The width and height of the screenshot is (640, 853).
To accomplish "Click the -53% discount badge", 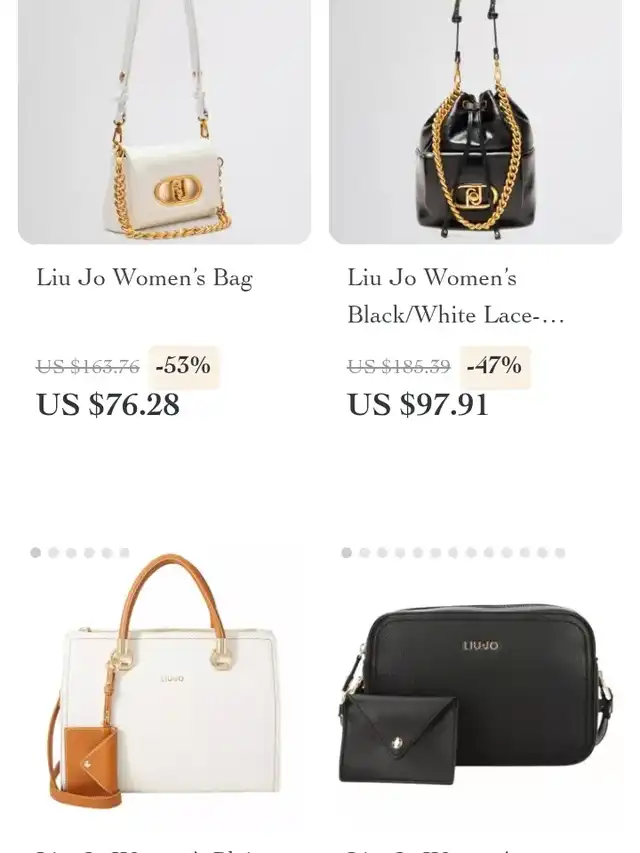I will pyautogui.click(x=183, y=366).
